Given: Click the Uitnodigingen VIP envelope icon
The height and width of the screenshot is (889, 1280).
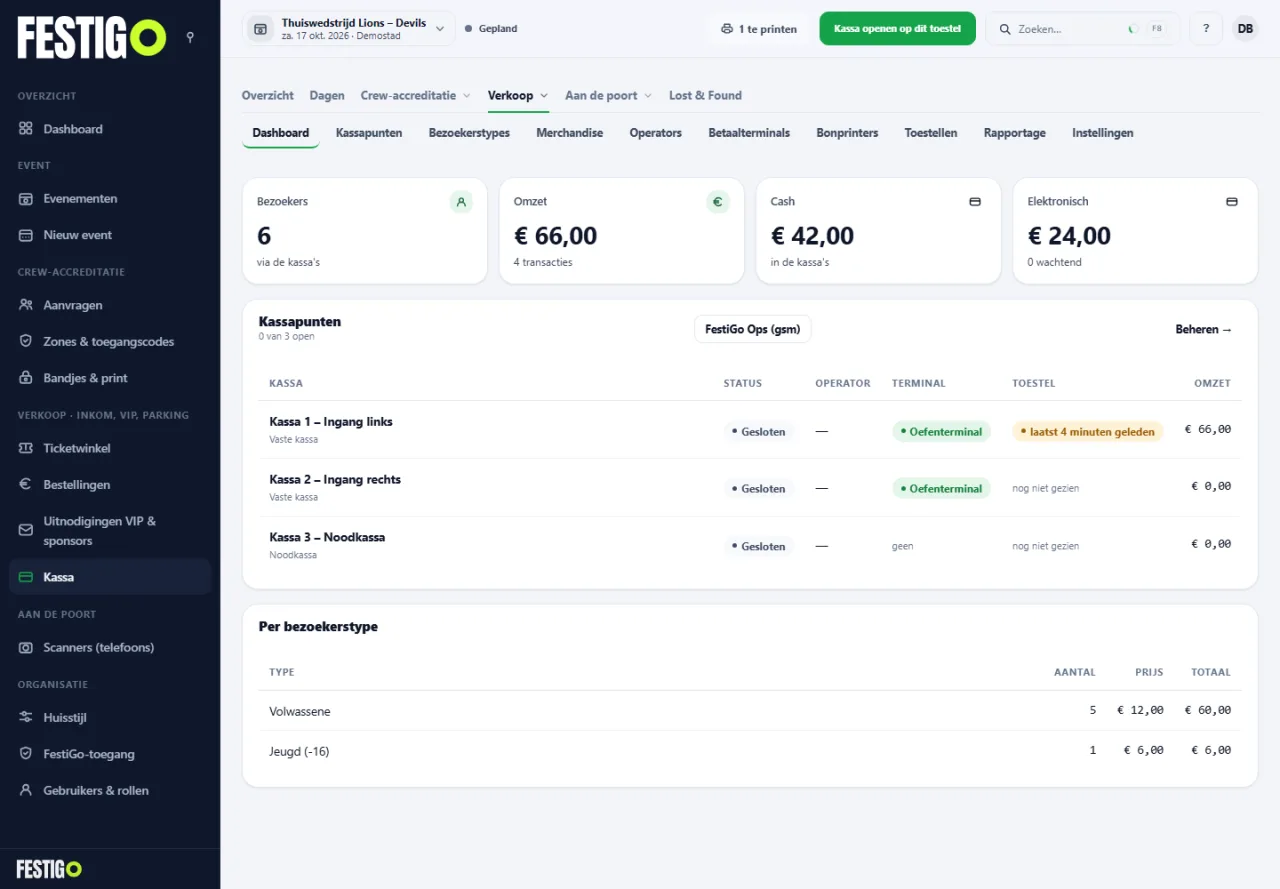Looking at the screenshot, I should pyautogui.click(x=26, y=531).
